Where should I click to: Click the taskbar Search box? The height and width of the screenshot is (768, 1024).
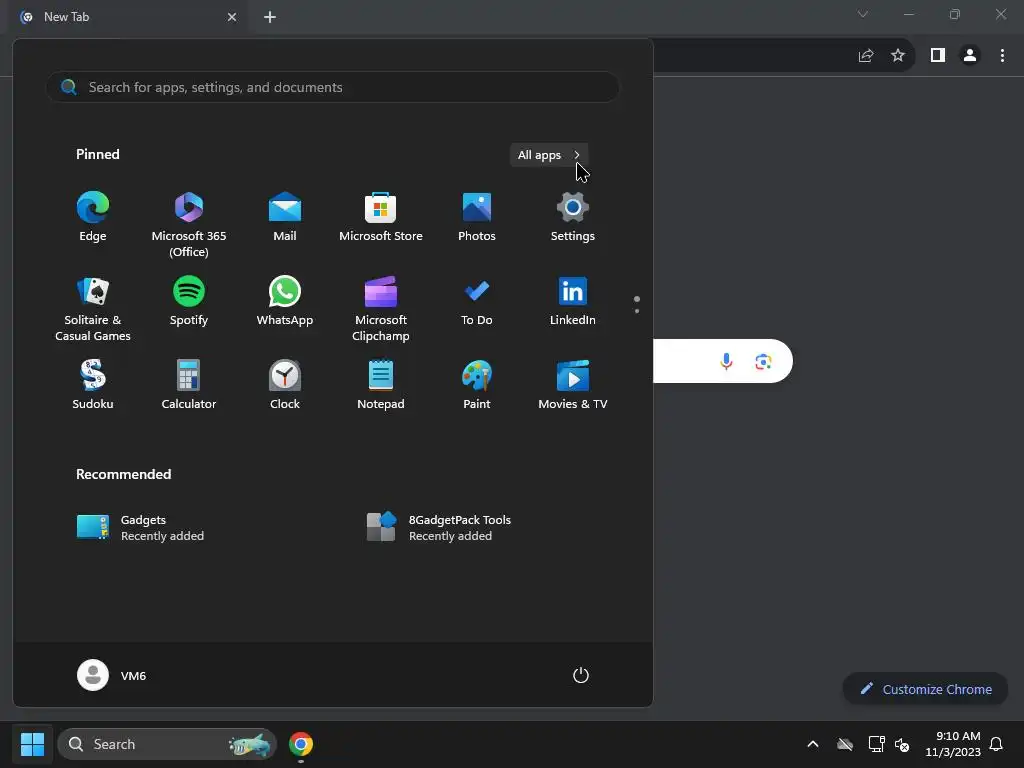(x=167, y=744)
